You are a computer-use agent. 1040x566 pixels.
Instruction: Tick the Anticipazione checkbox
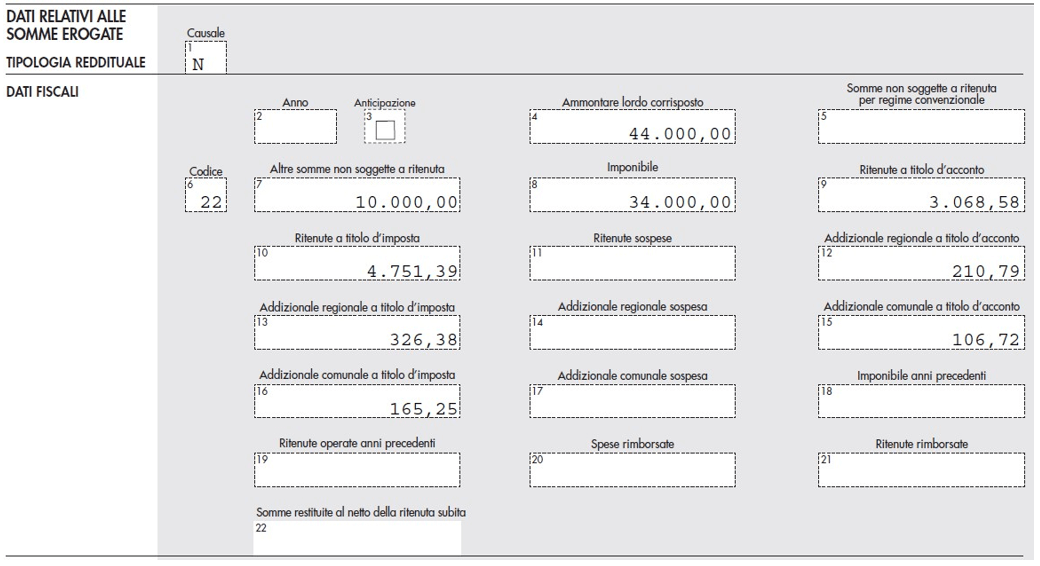[x=385, y=129]
